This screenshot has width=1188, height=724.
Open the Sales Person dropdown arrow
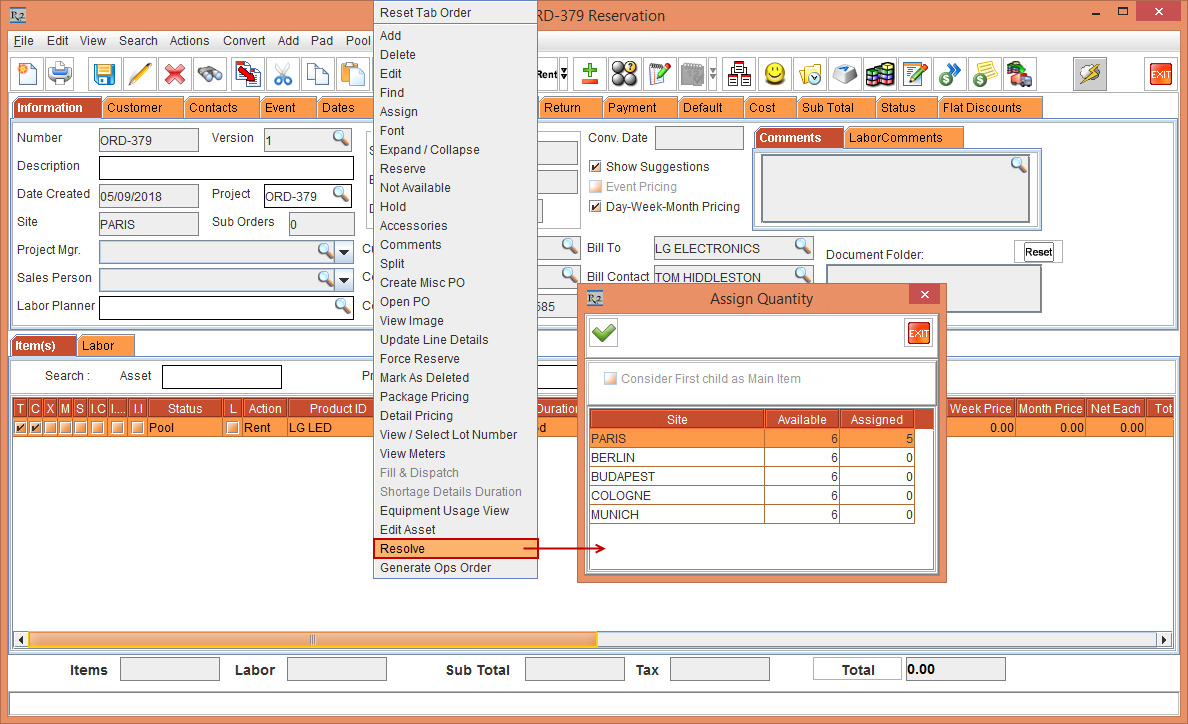[344, 279]
